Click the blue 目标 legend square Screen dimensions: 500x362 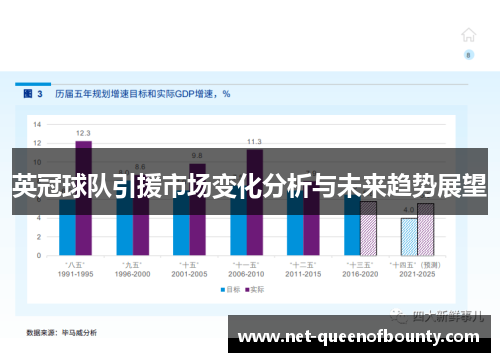[x=223, y=290]
